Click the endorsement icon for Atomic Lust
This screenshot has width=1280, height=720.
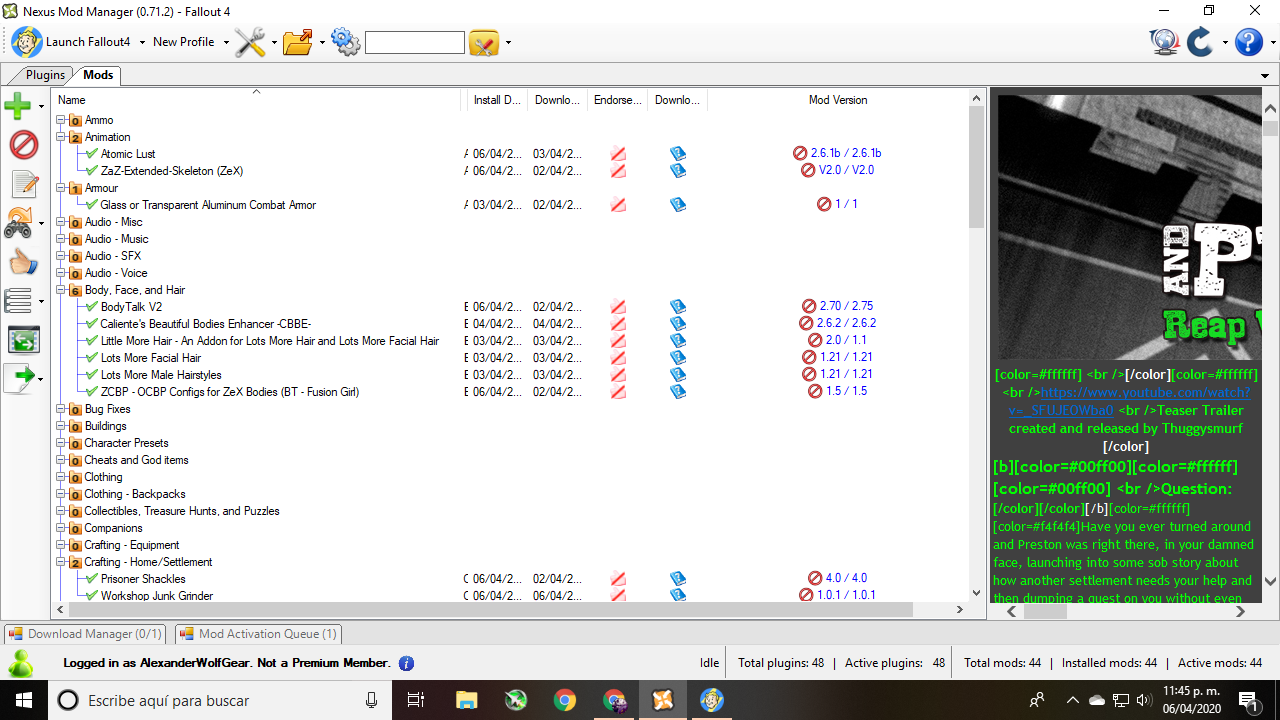click(618, 154)
